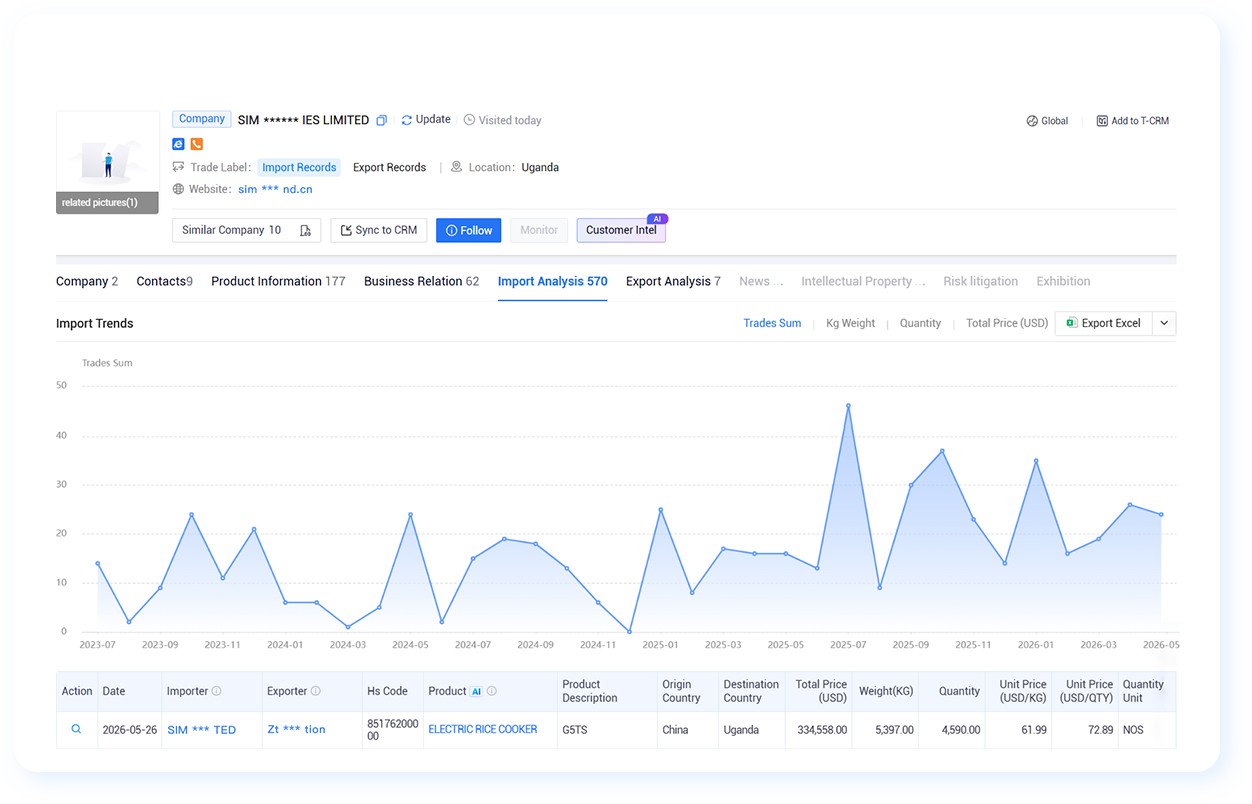The height and width of the screenshot is (804, 1252).
Task: Click the Add to T-CRM icon
Action: pos(1102,121)
